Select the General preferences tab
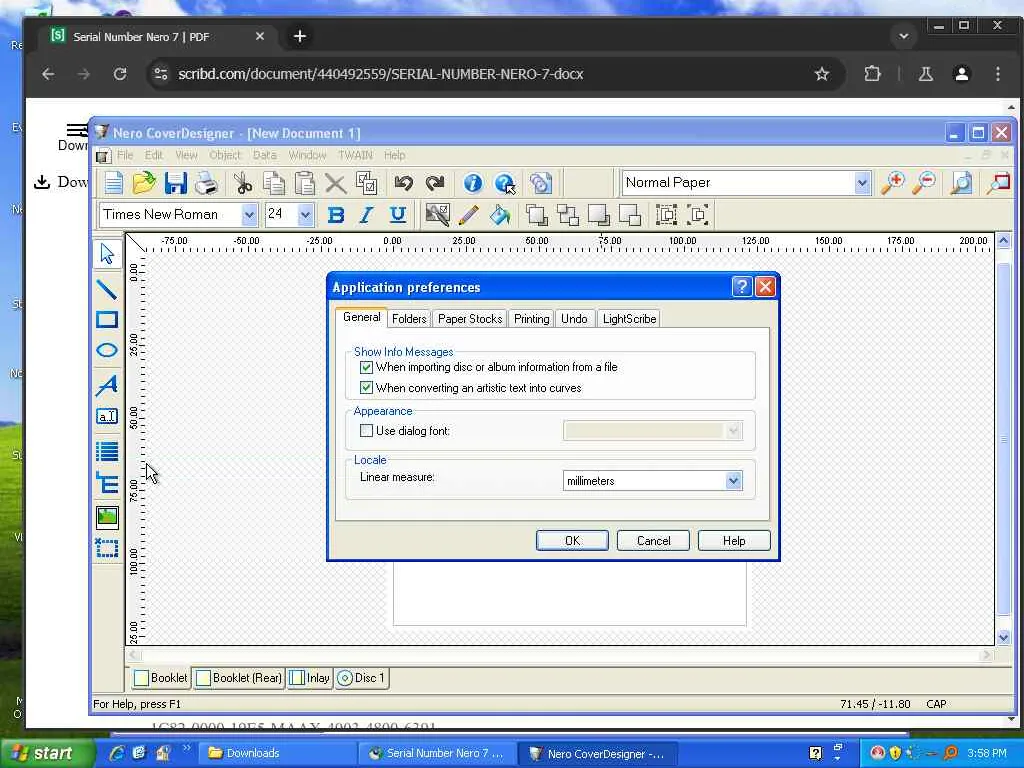The image size is (1024, 768). [x=361, y=317]
